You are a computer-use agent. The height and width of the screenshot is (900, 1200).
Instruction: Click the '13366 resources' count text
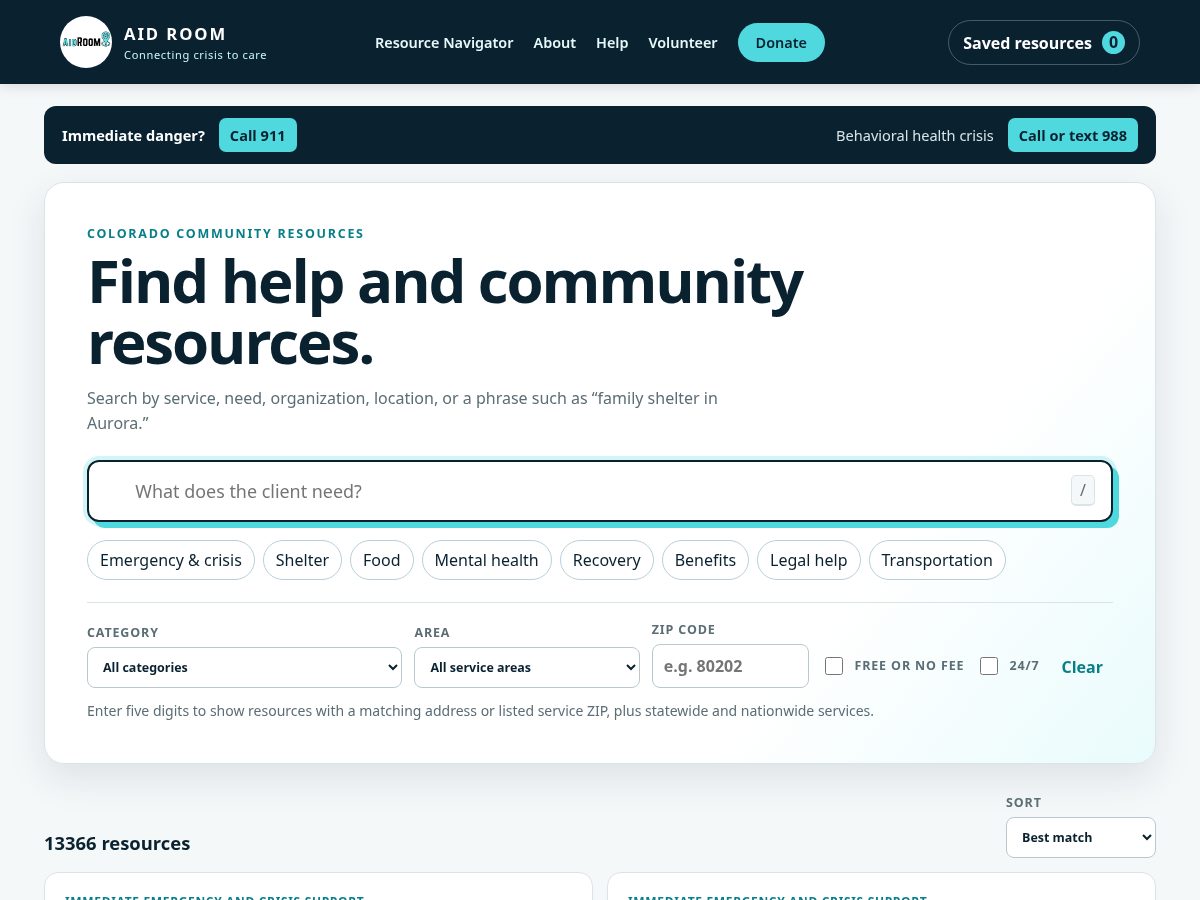[117, 843]
